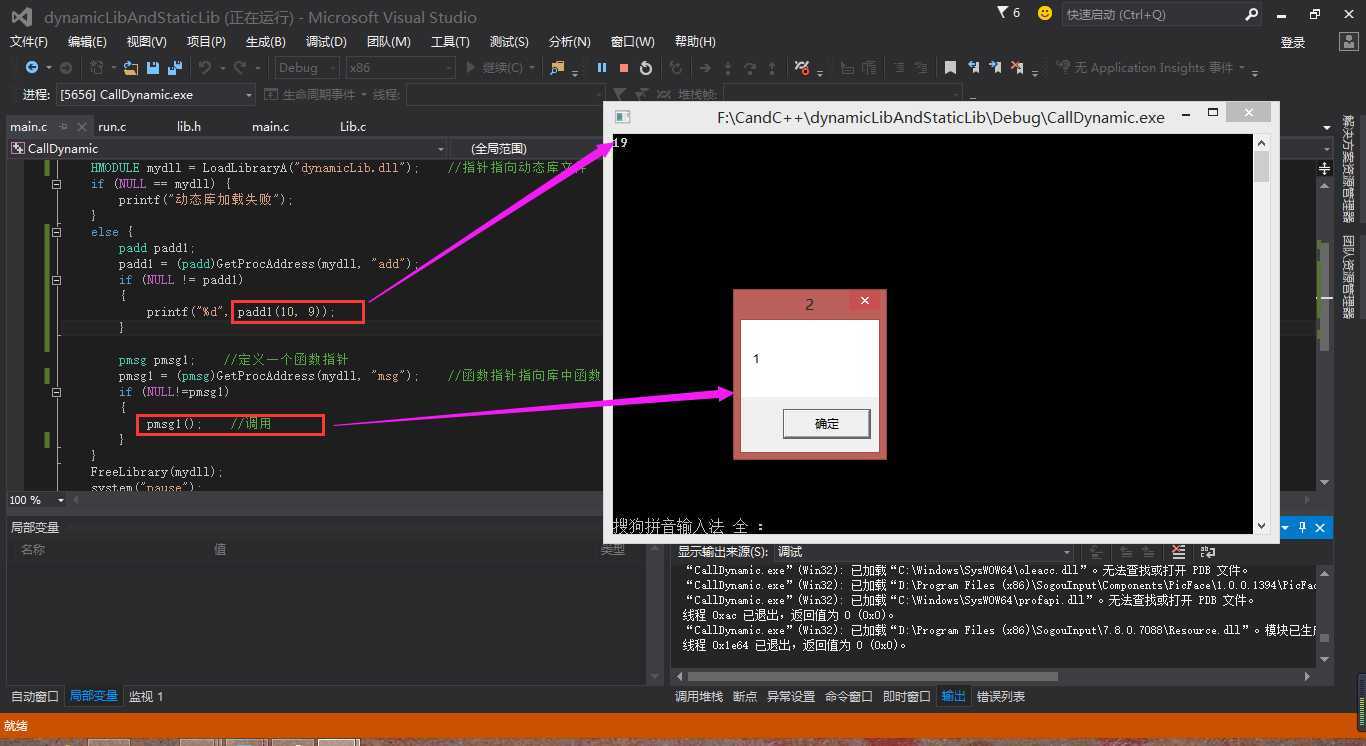Collapse the if (NULL == mydll) block
1366x746 pixels.
(57, 184)
